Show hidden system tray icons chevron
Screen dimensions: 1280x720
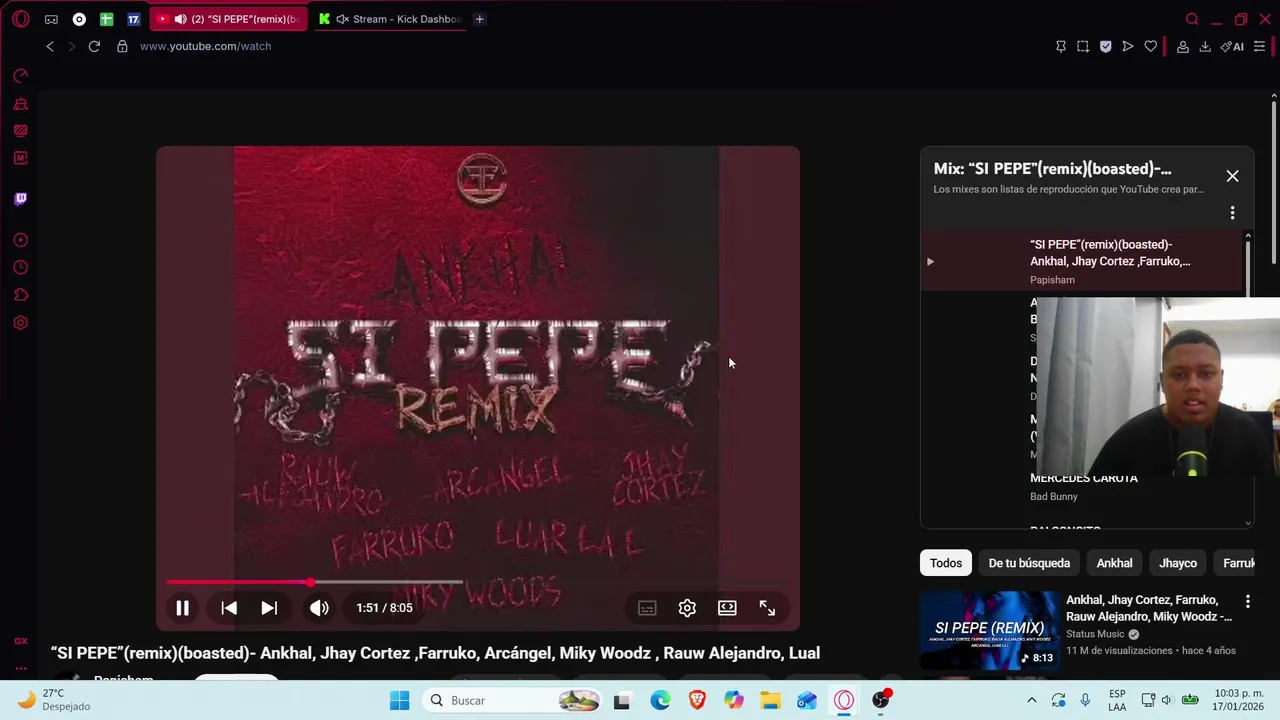1032,700
